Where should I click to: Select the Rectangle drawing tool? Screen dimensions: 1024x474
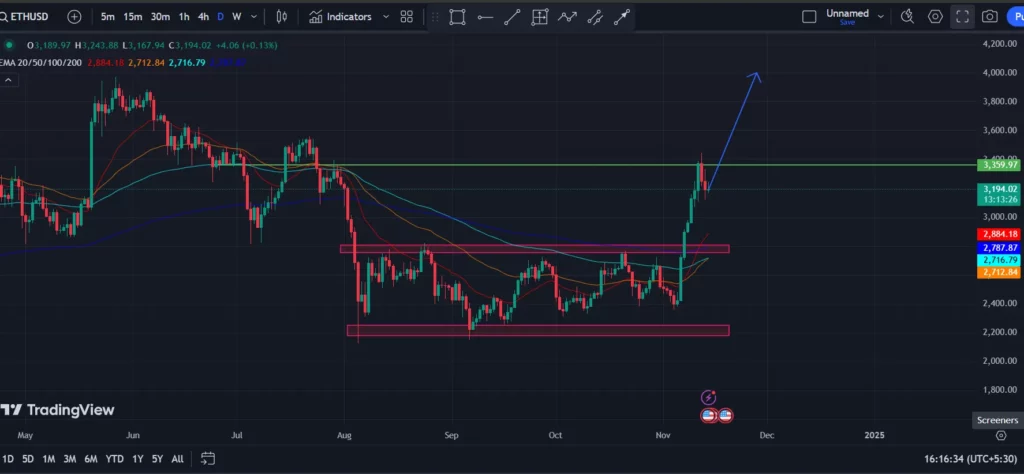click(x=457, y=17)
